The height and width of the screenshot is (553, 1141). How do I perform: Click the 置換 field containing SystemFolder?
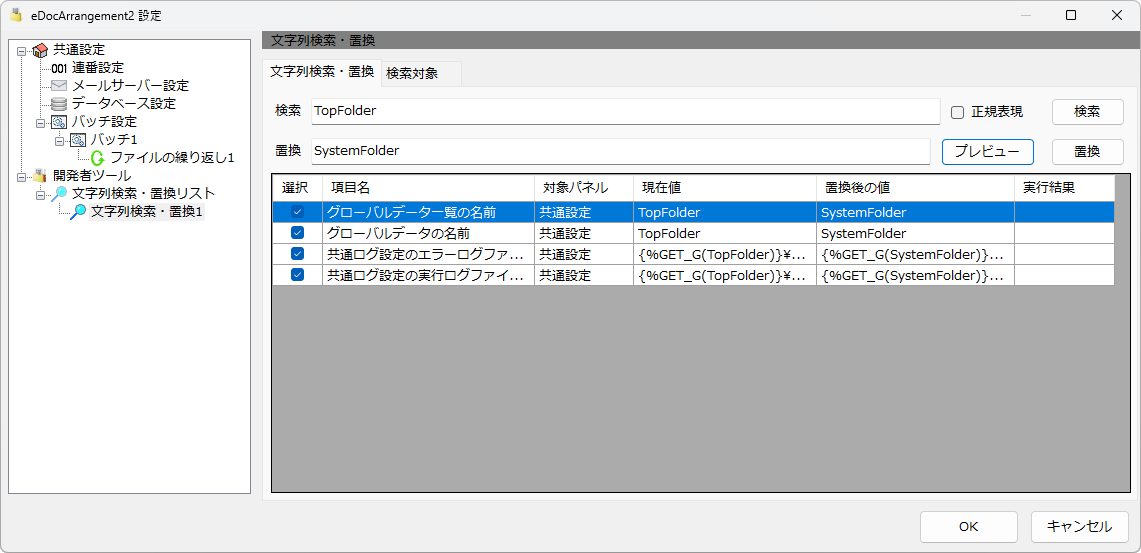coord(621,151)
